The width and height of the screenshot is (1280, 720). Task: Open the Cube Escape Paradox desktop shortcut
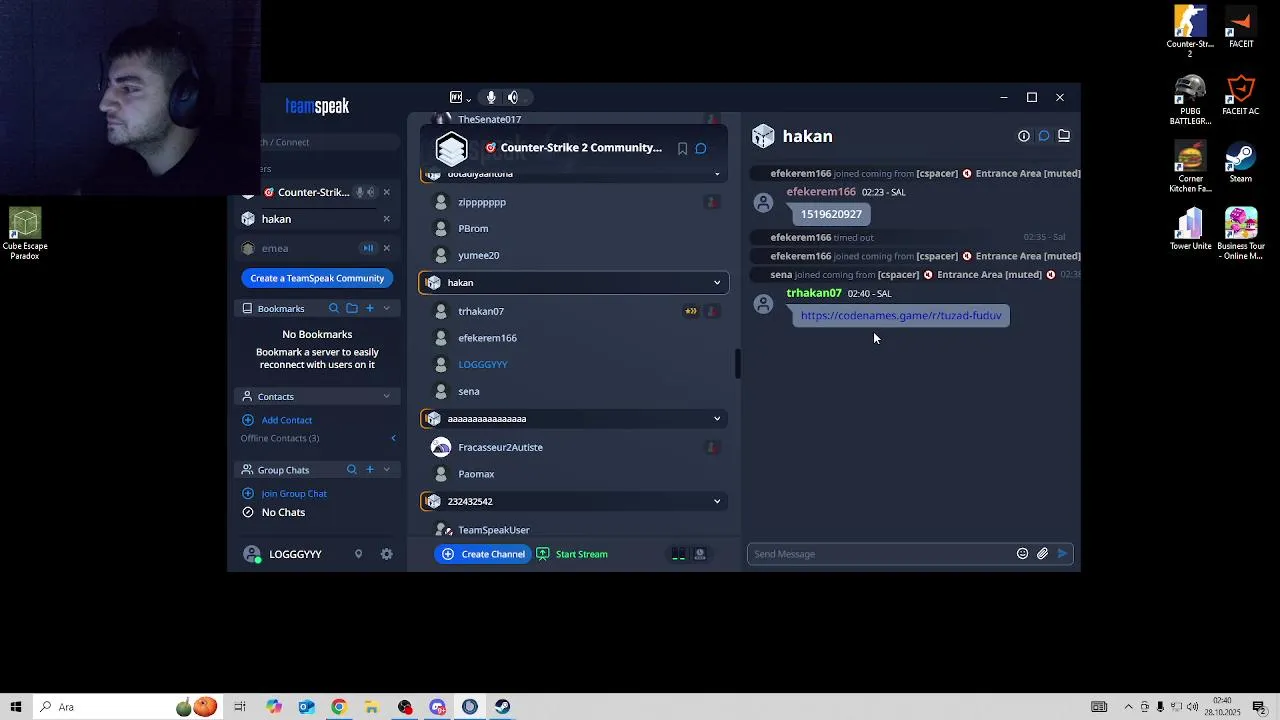click(x=25, y=234)
